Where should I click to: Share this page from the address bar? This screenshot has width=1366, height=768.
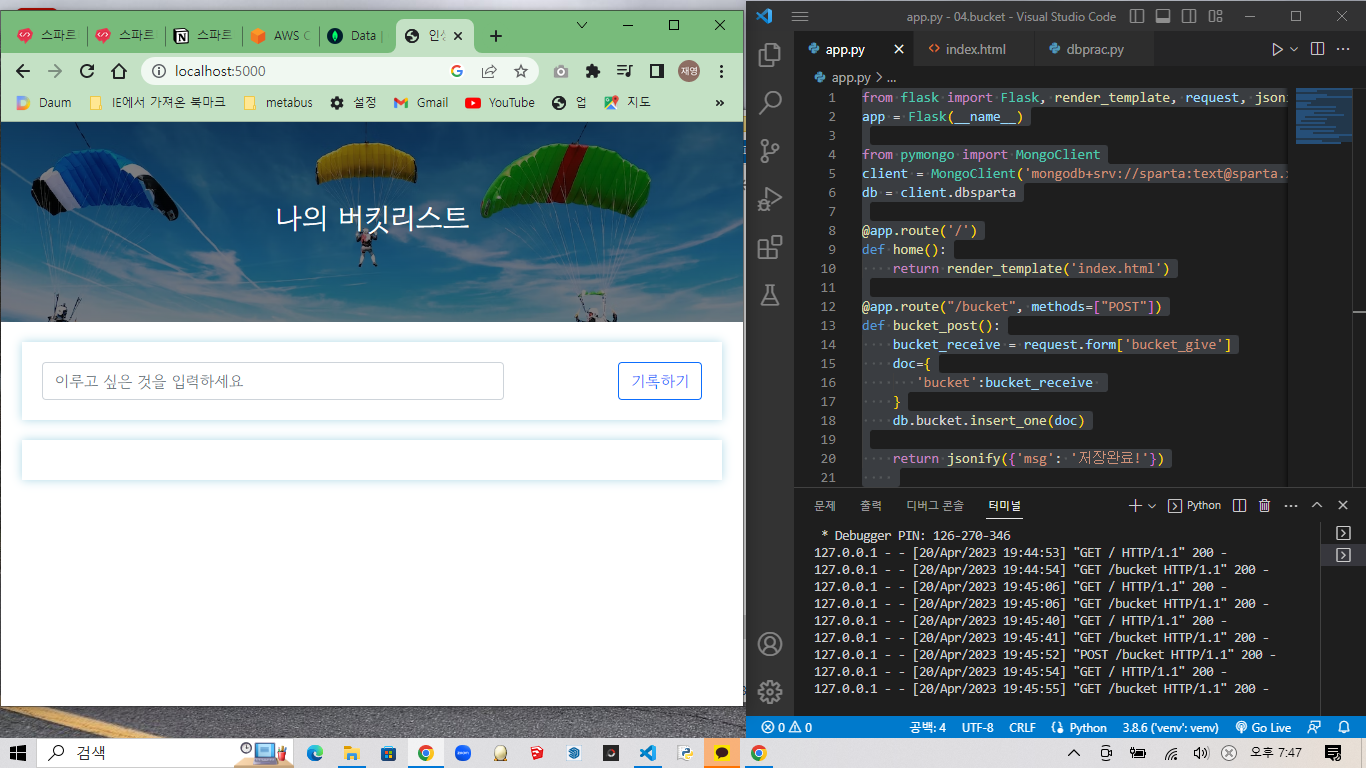[x=489, y=71]
